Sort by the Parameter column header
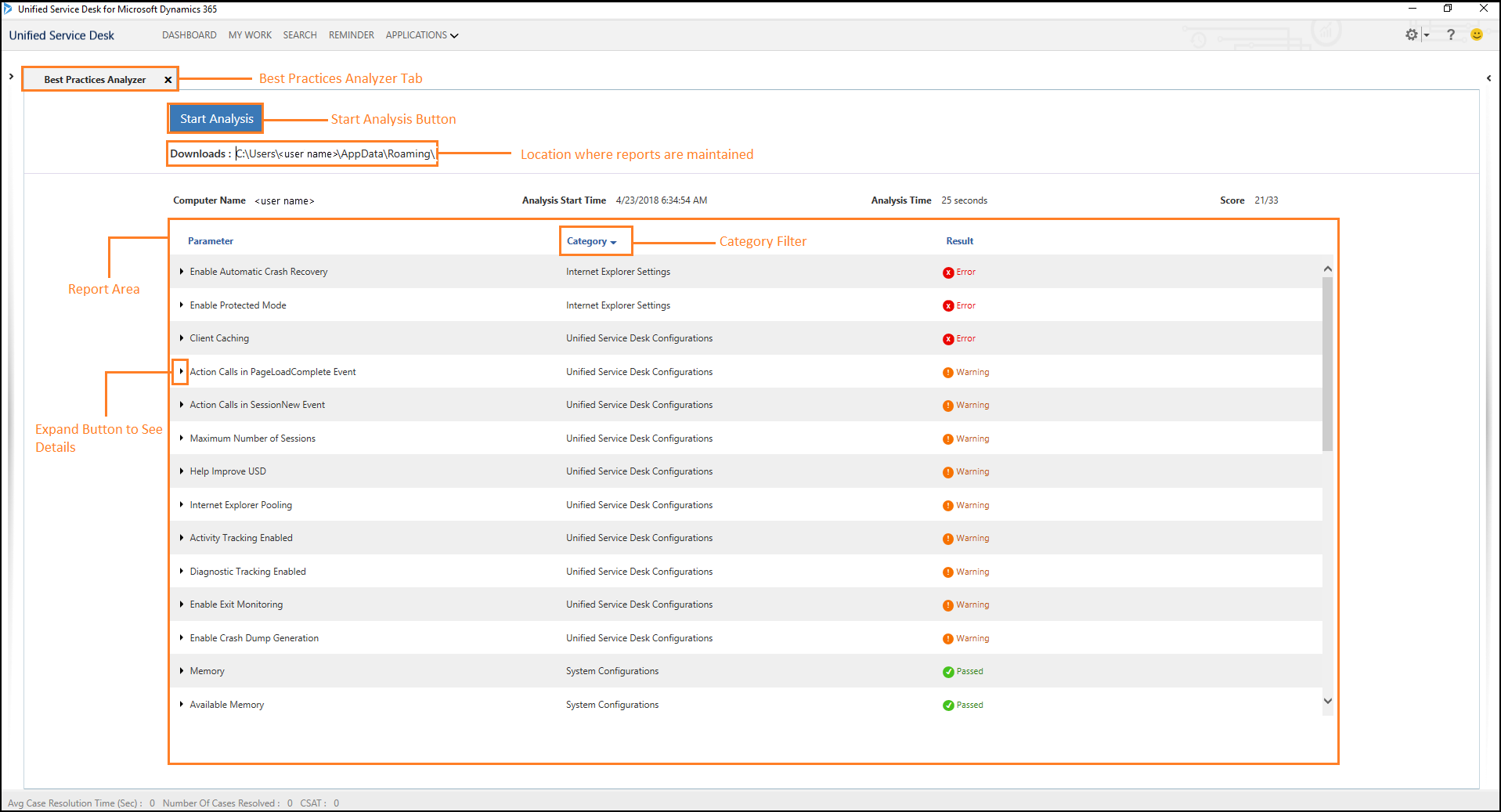This screenshot has width=1501, height=812. [x=210, y=241]
